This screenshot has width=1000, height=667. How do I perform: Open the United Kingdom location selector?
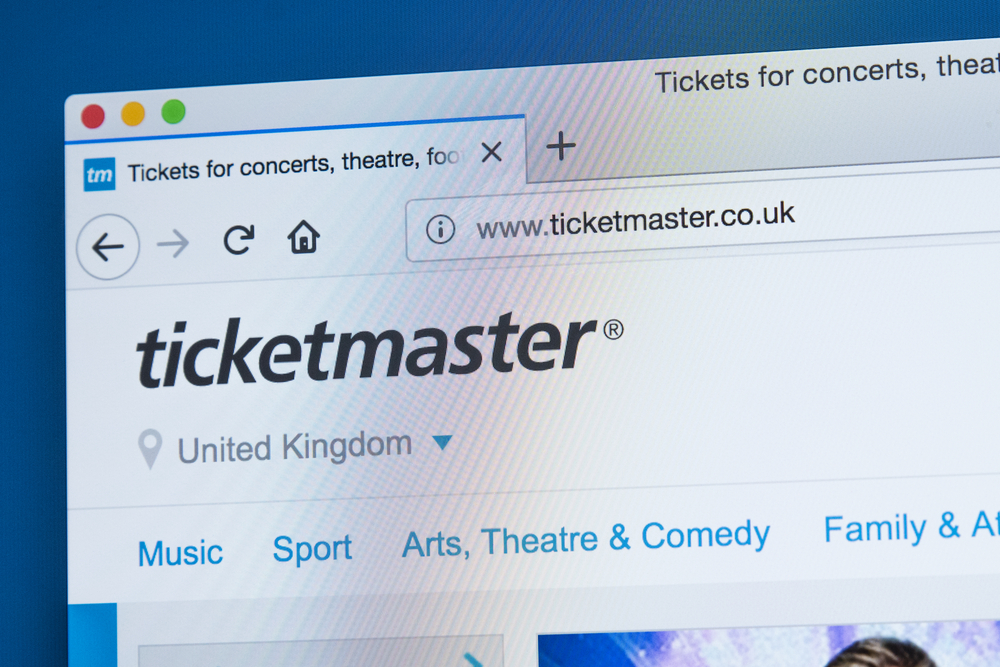[x=295, y=447]
